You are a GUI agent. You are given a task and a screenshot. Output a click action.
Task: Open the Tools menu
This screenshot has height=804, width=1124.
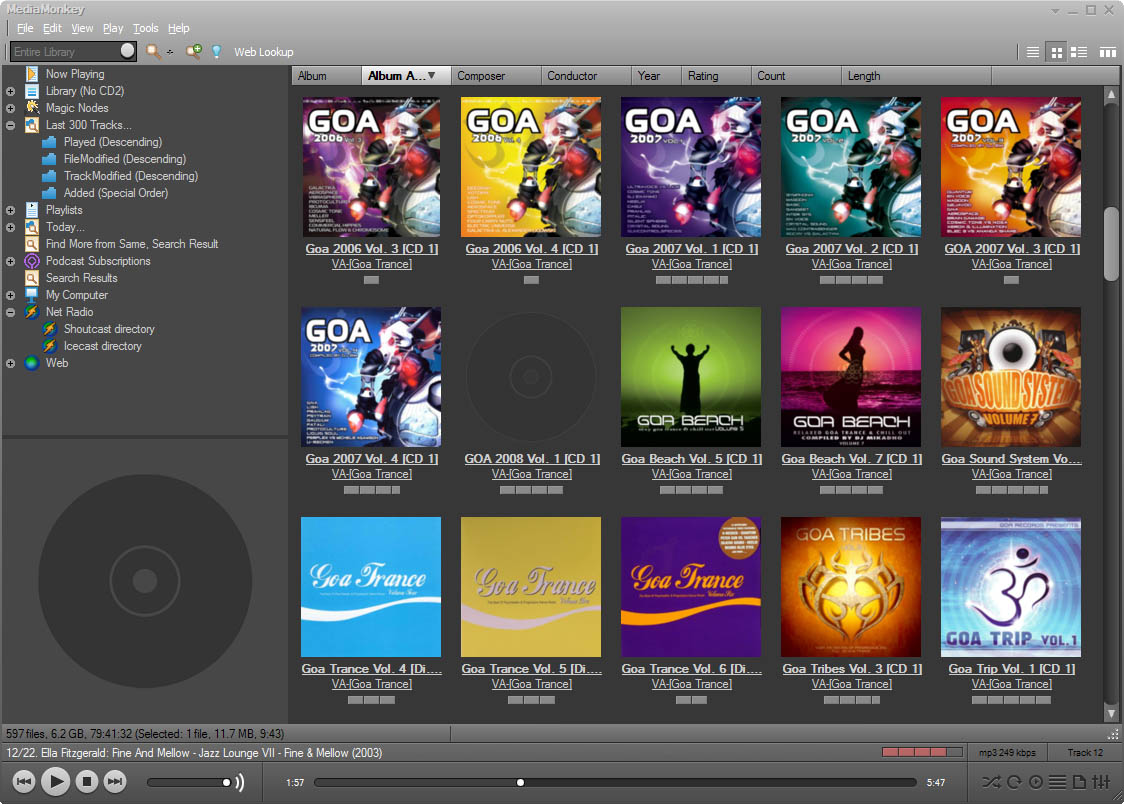145,28
